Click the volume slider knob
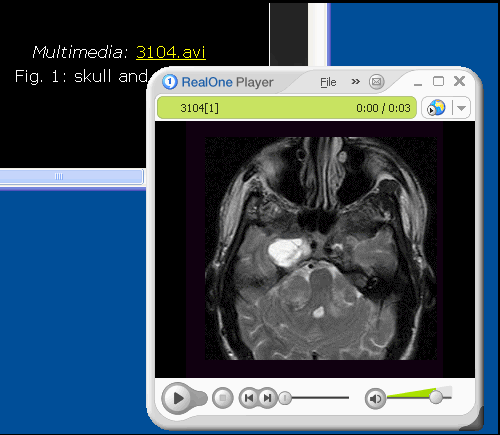500x435 pixels. (436, 397)
